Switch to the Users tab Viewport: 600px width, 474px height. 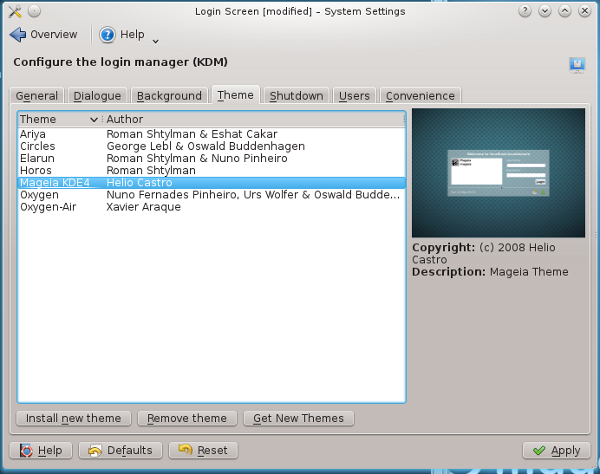[x=354, y=96]
